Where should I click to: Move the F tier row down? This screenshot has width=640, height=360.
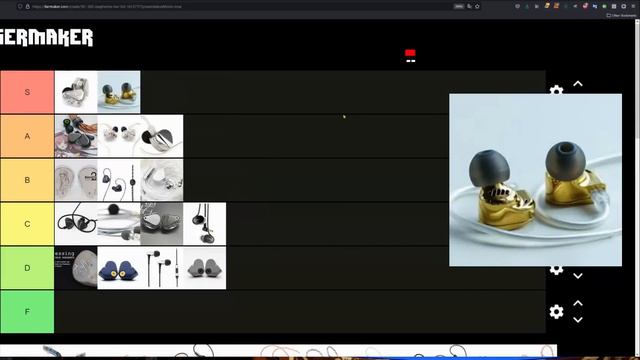click(x=578, y=320)
